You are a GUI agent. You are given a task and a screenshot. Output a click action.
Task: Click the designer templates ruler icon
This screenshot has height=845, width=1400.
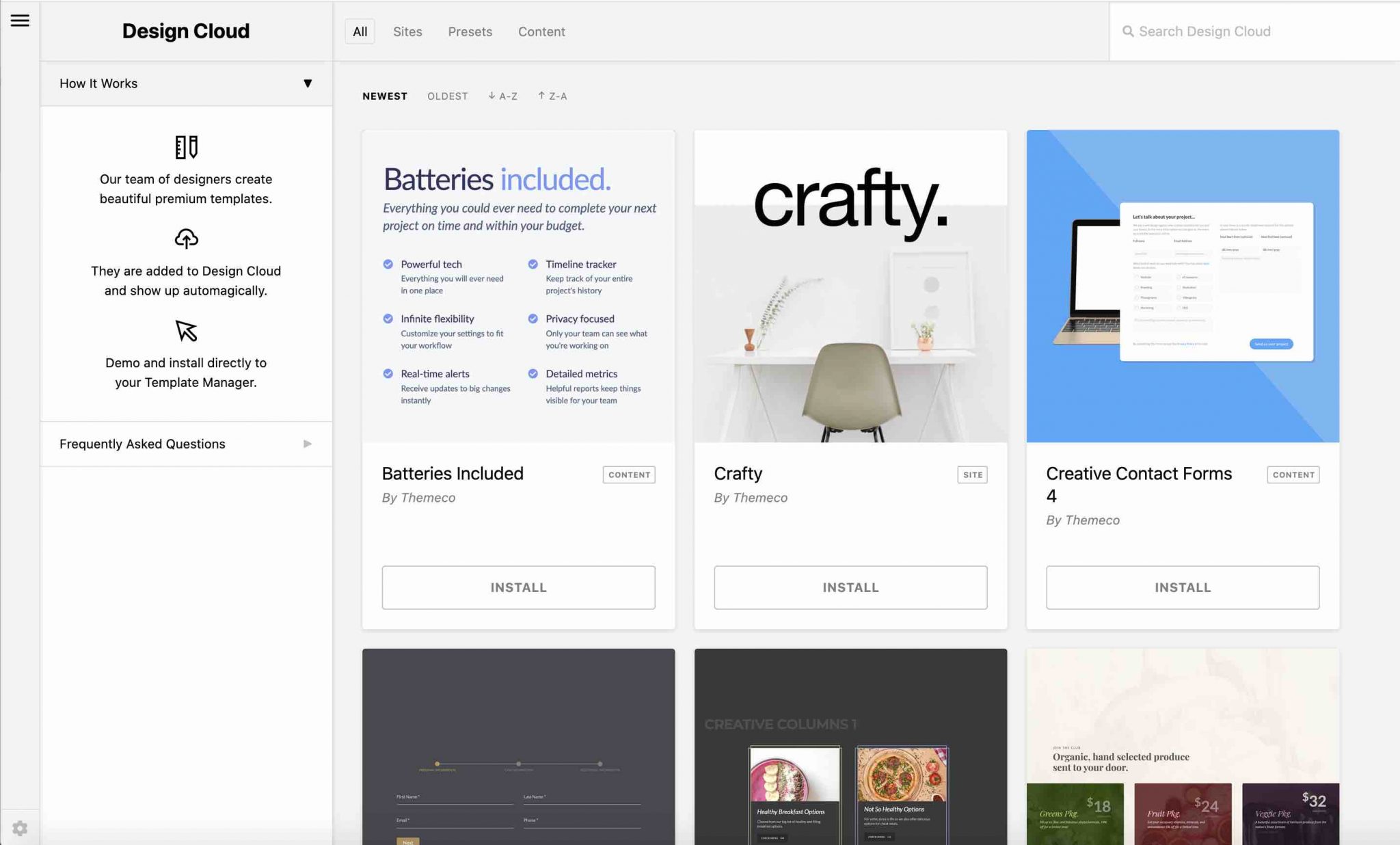[186, 146]
